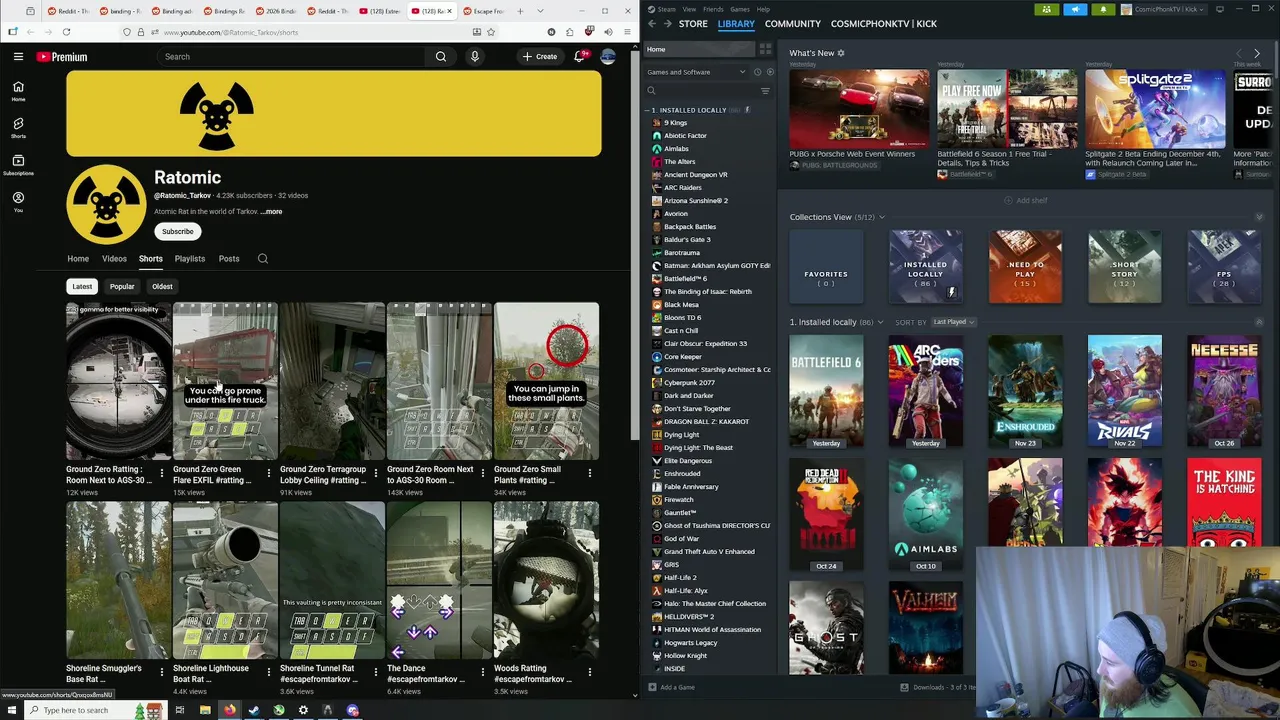Open Steam announcements megaphone button
The image size is (1280, 720).
(x=1075, y=9)
